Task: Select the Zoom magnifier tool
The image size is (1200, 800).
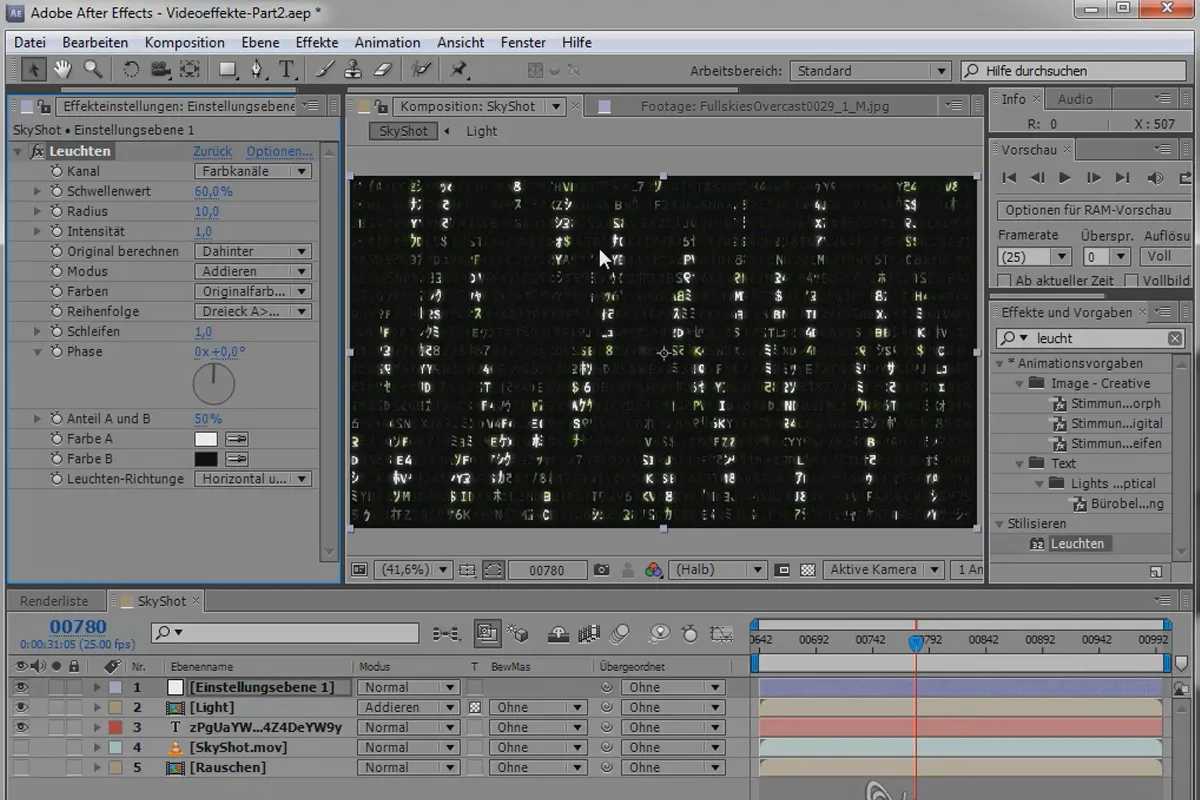Action: tap(93, 69)
